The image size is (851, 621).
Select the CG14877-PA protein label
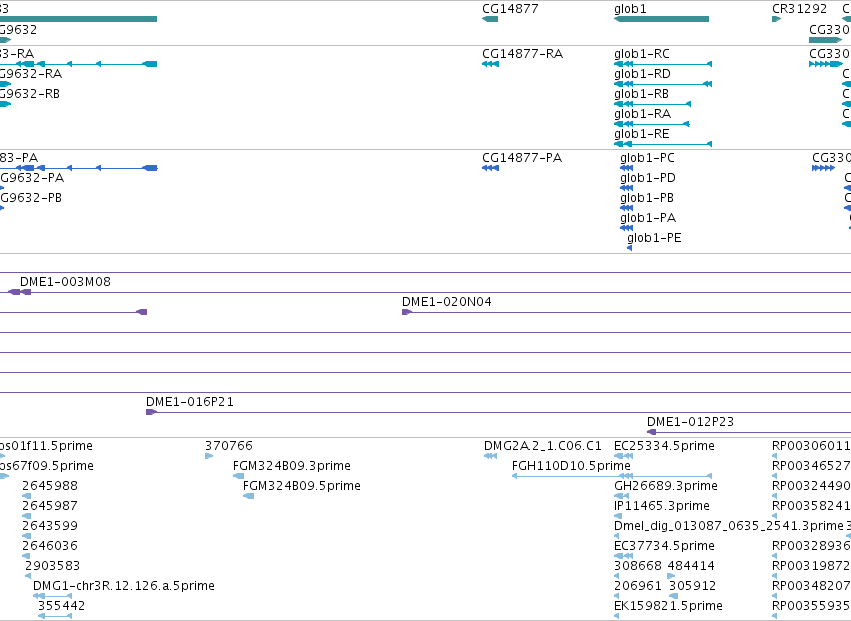coord(522,158)
